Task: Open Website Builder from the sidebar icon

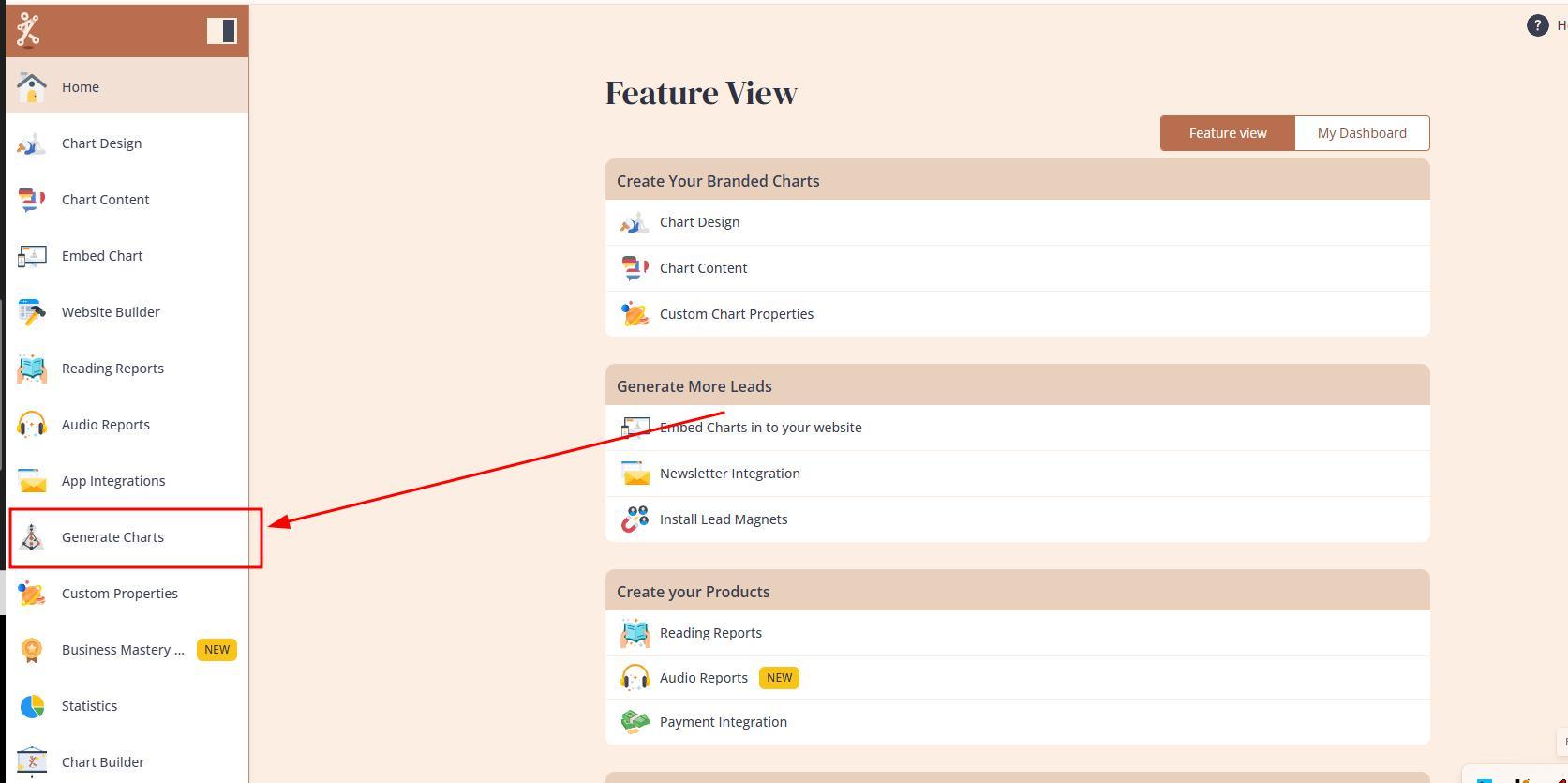Action: (x=31, y=312)
